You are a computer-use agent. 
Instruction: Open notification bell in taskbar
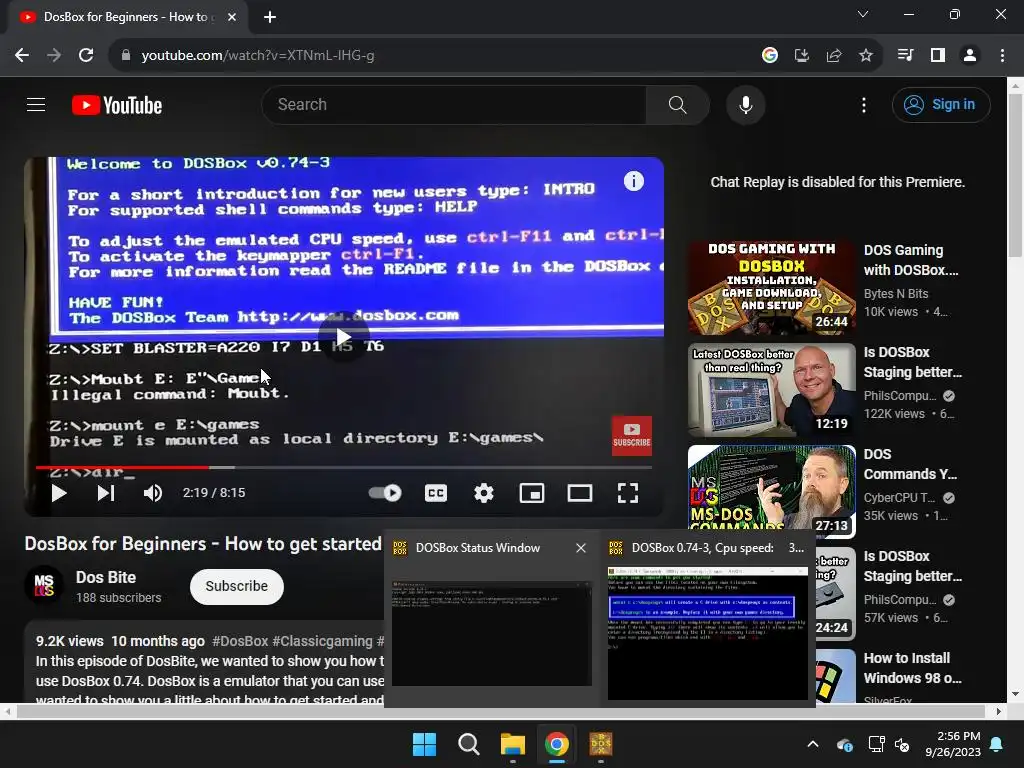(x=997, y=744)
